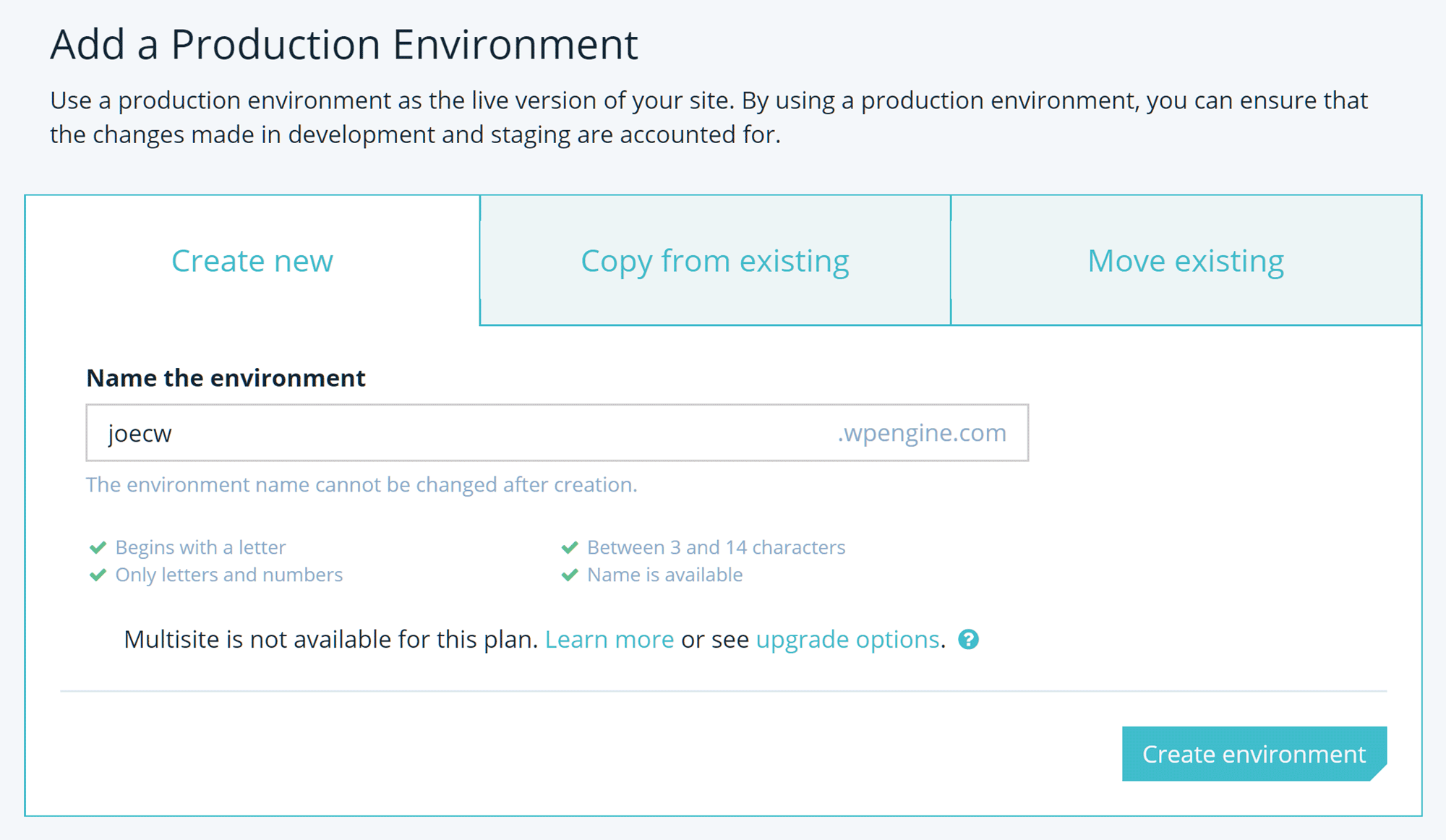Click the 'Begins with a letter' text
Viewport: 1446px width, 840px height.
tap(200, 547)
